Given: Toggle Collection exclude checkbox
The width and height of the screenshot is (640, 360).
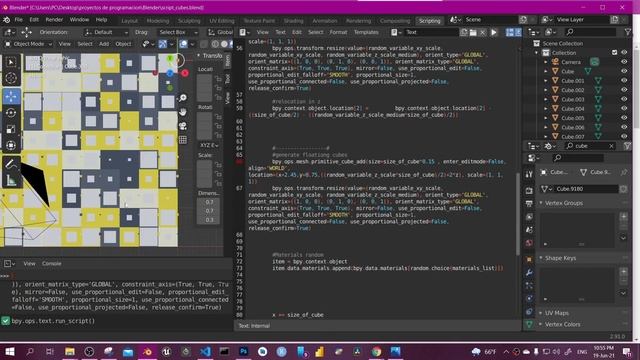Looking at the screenshot, I should [615, 53].
